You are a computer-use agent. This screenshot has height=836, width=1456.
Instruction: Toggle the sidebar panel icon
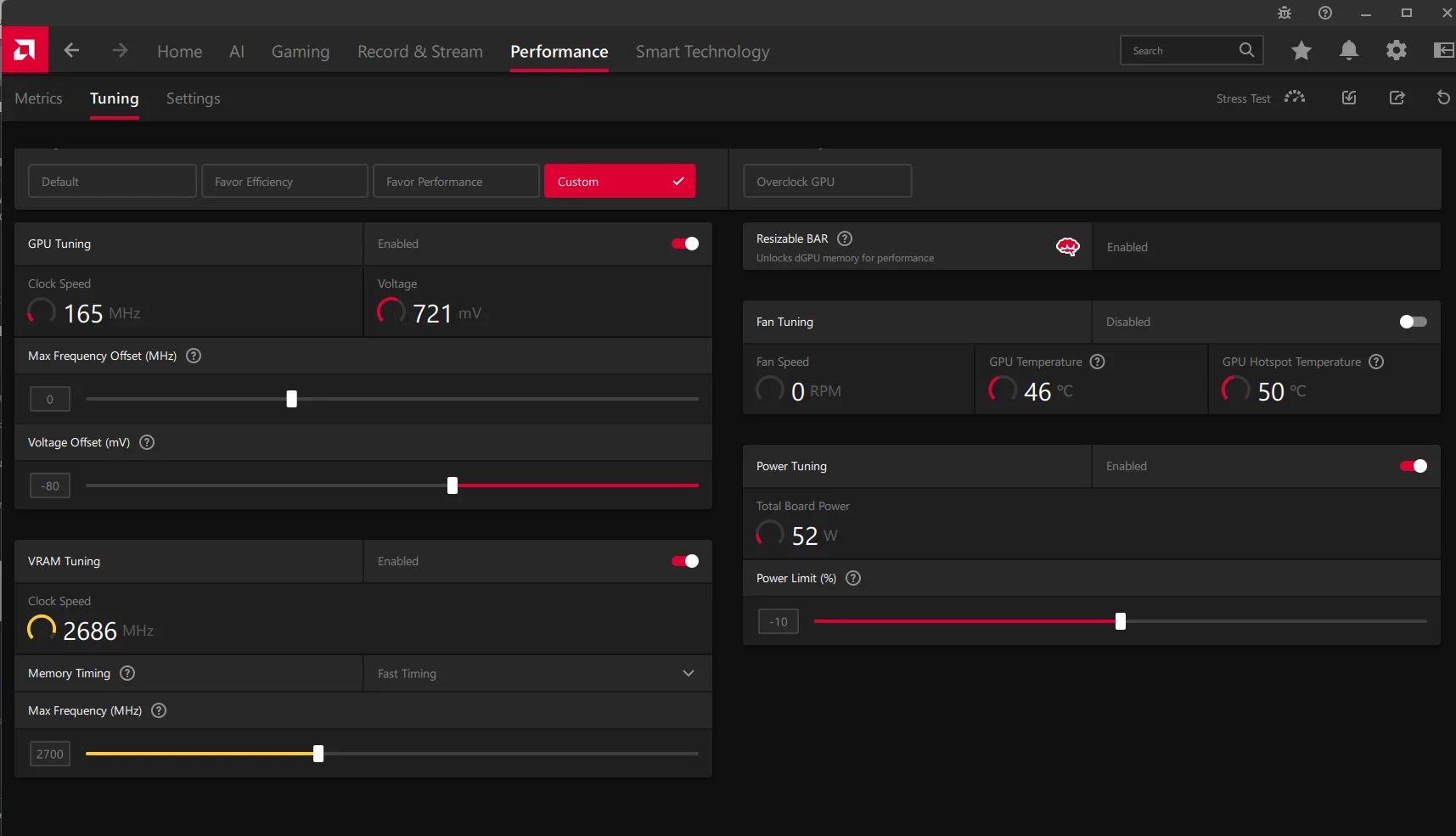point(1443,51)
